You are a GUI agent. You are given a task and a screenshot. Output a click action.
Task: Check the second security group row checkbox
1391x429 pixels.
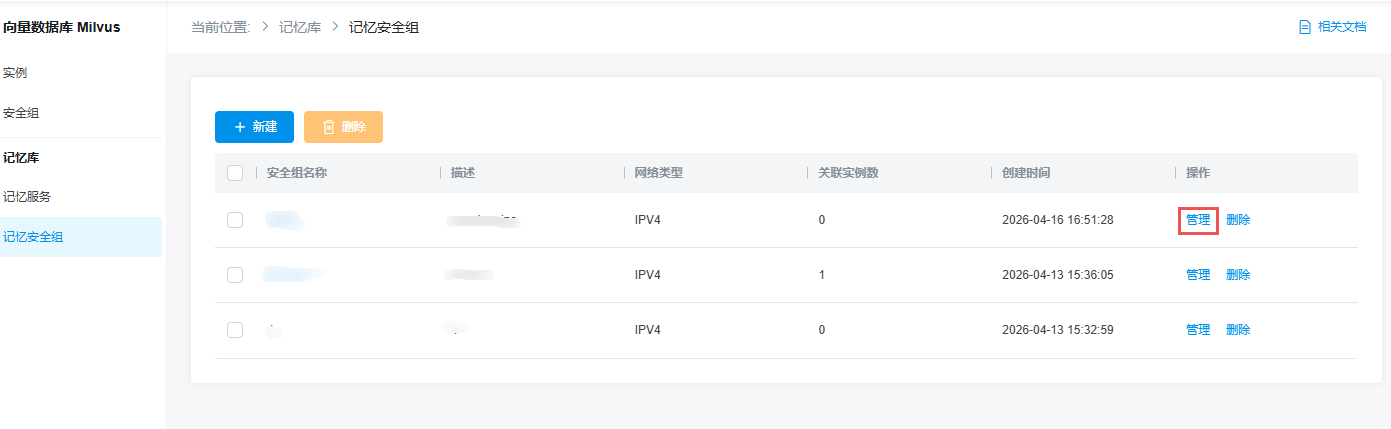(x=235, y=275)
